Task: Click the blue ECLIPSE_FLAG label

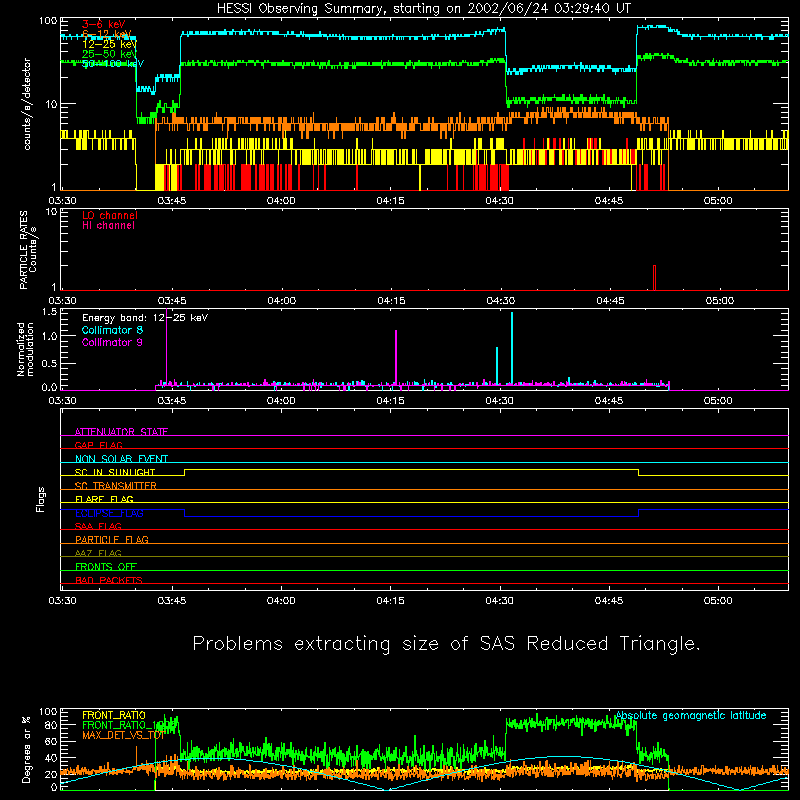Action: 109,513
